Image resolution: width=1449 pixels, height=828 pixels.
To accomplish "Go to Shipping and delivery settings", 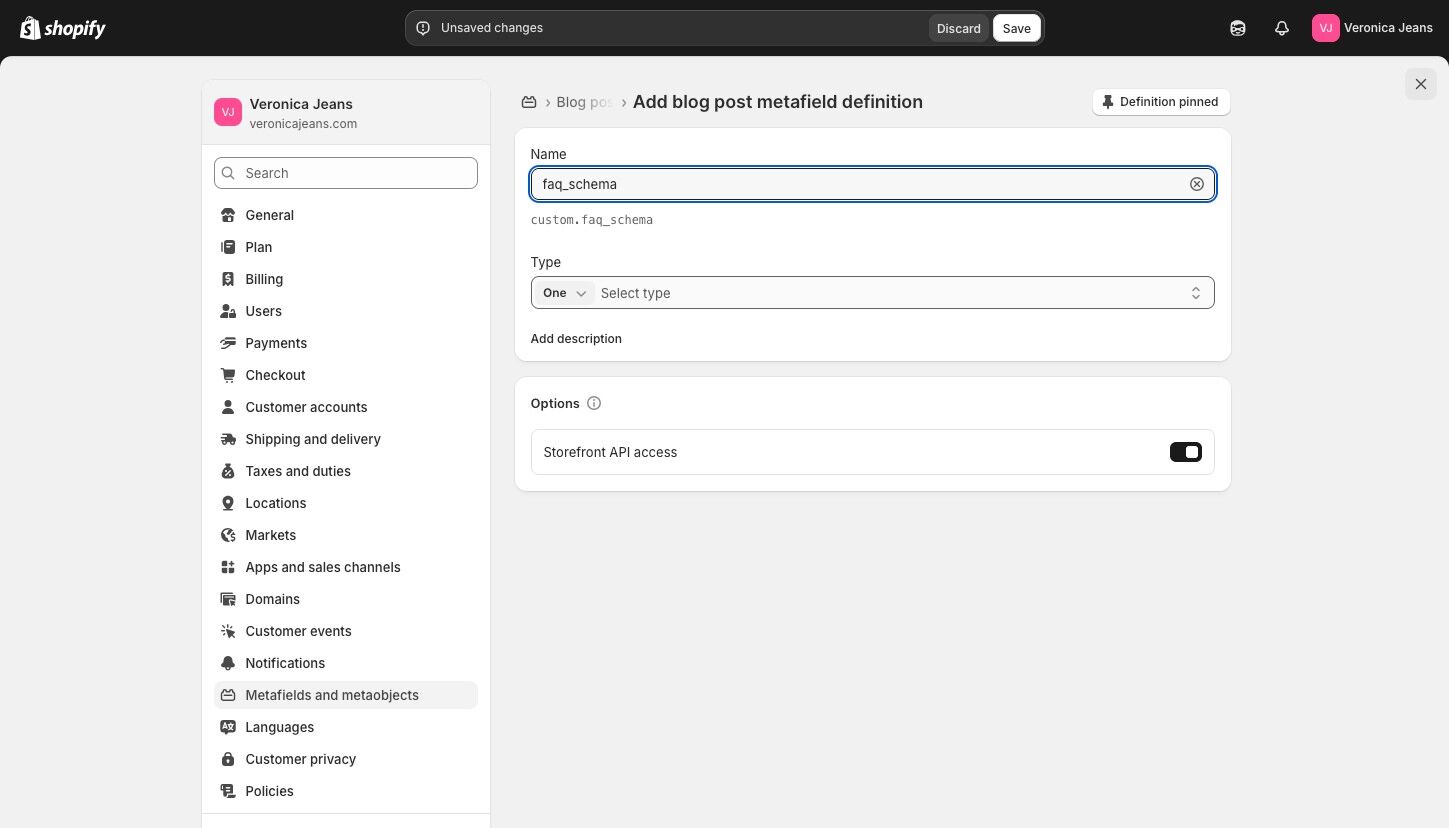I will (x=313, y=439).
